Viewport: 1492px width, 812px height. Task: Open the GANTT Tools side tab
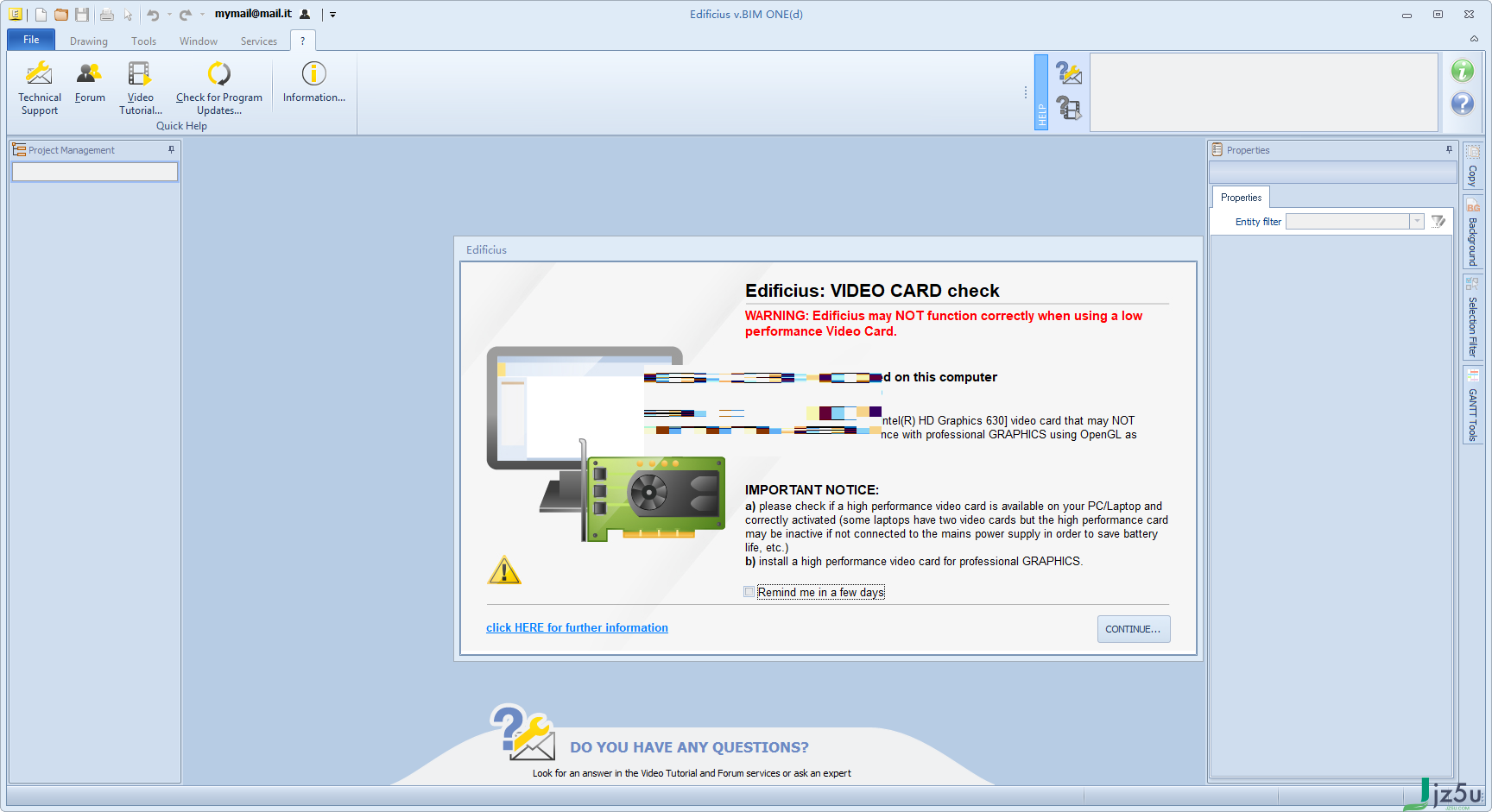pos(1473,406)
